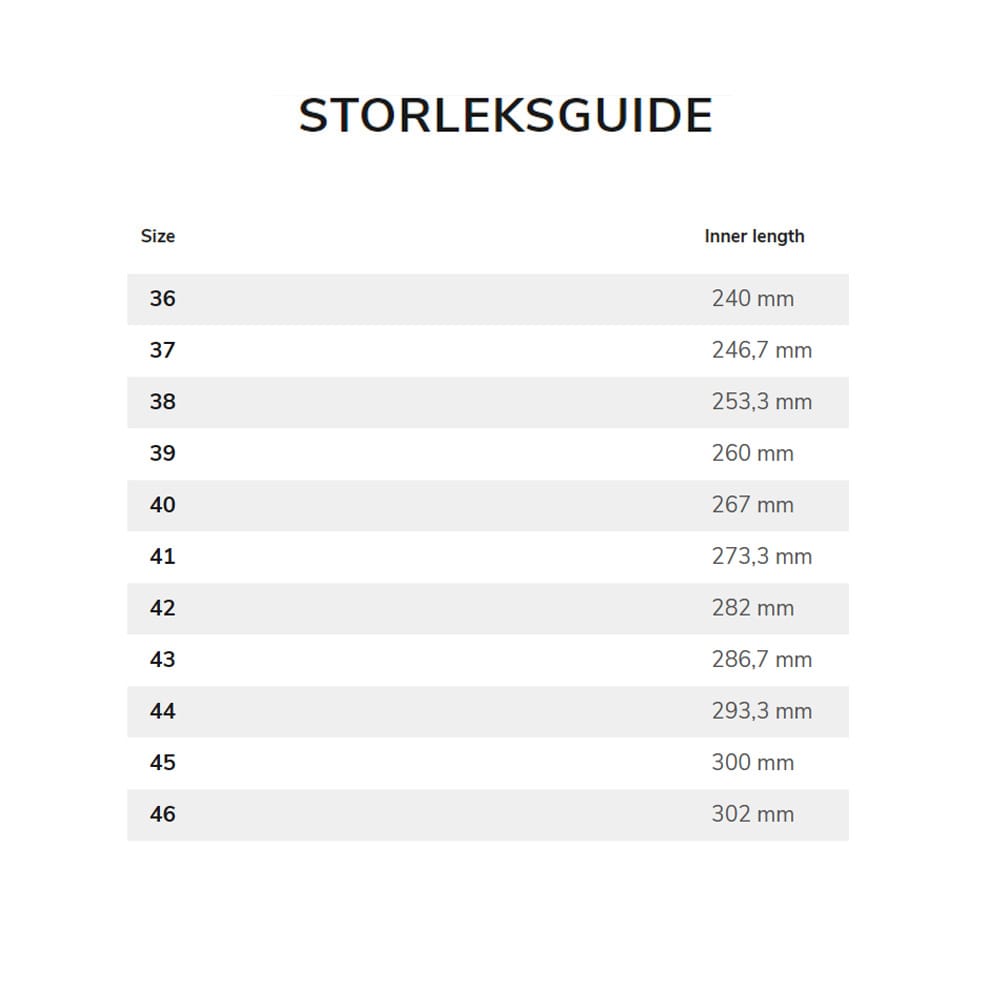Click the 286,7 mm measurement

click(762, 660)
